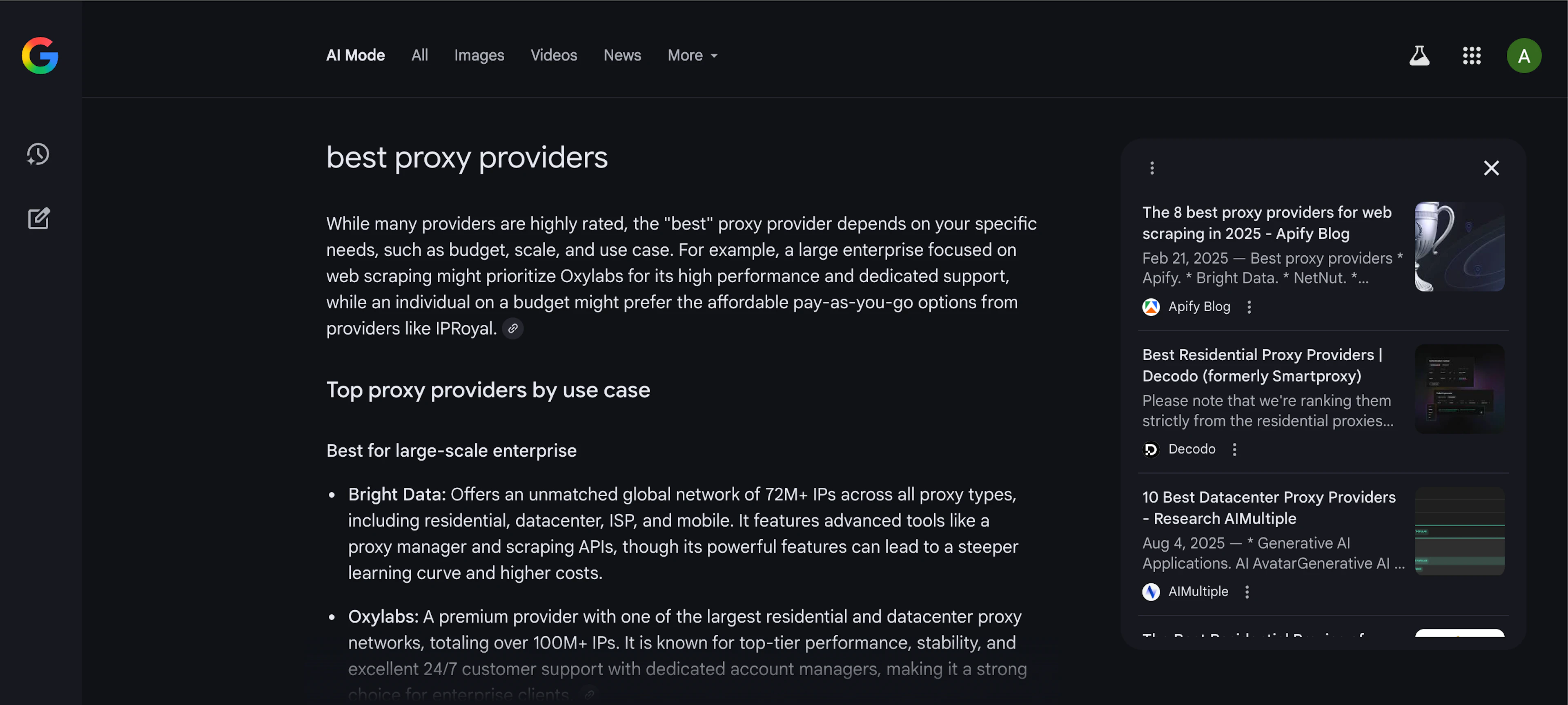Select the Videos tab
The image size is (1568, 705).
(553, 56)
